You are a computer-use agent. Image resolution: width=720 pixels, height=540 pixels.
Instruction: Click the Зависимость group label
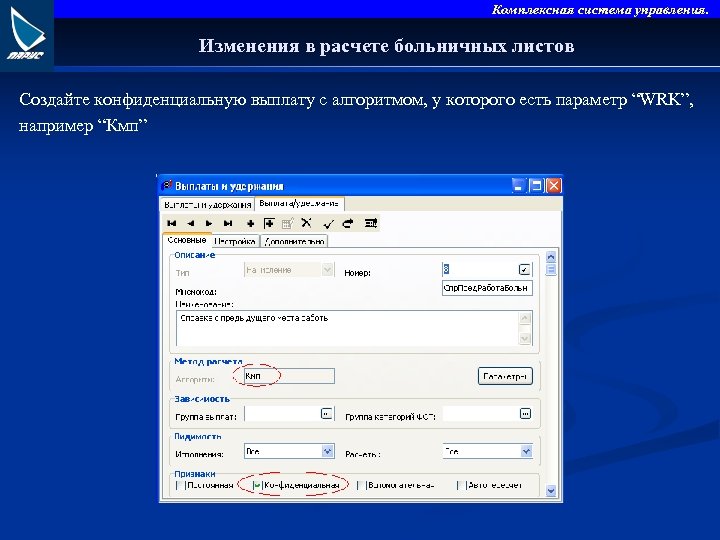202,399
